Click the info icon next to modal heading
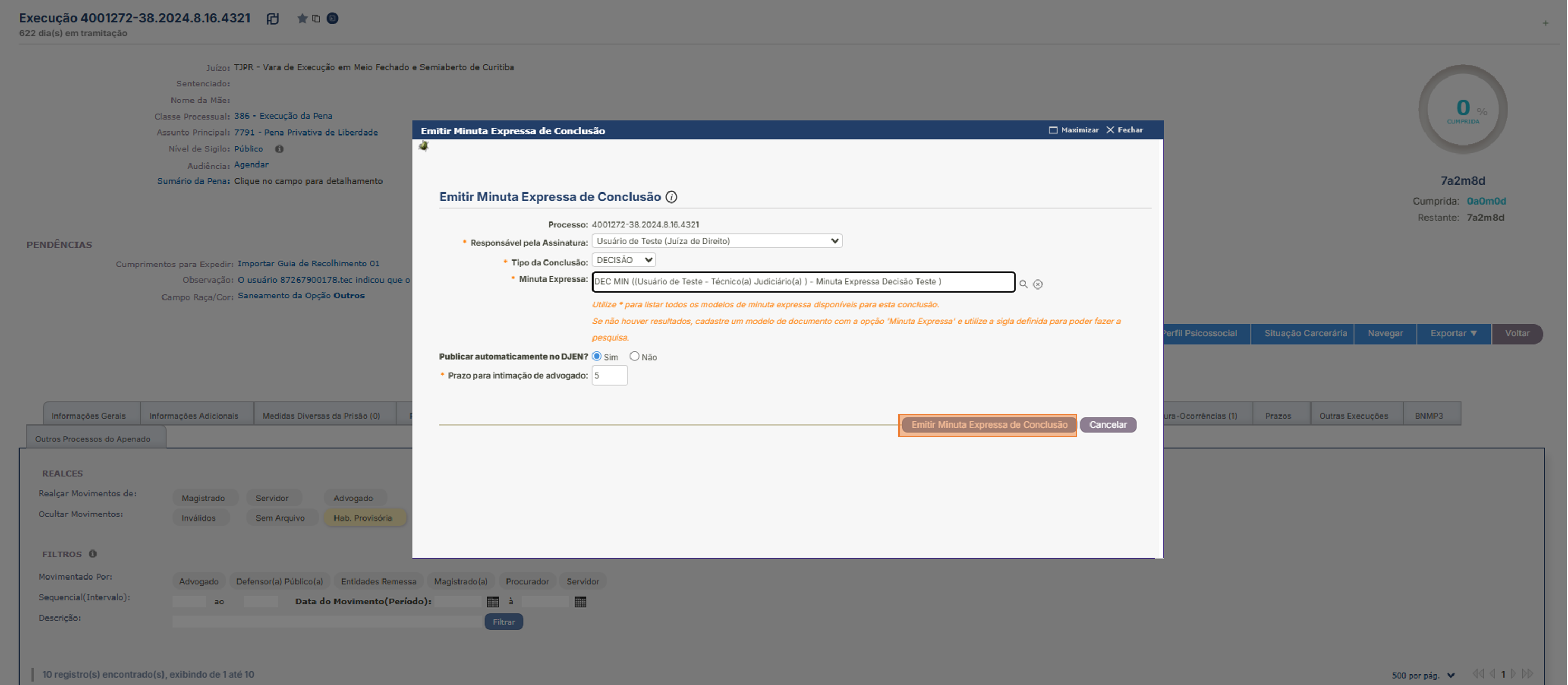Screen dimensions: 1568x685 pyautogui.click(x=671, y=197)
